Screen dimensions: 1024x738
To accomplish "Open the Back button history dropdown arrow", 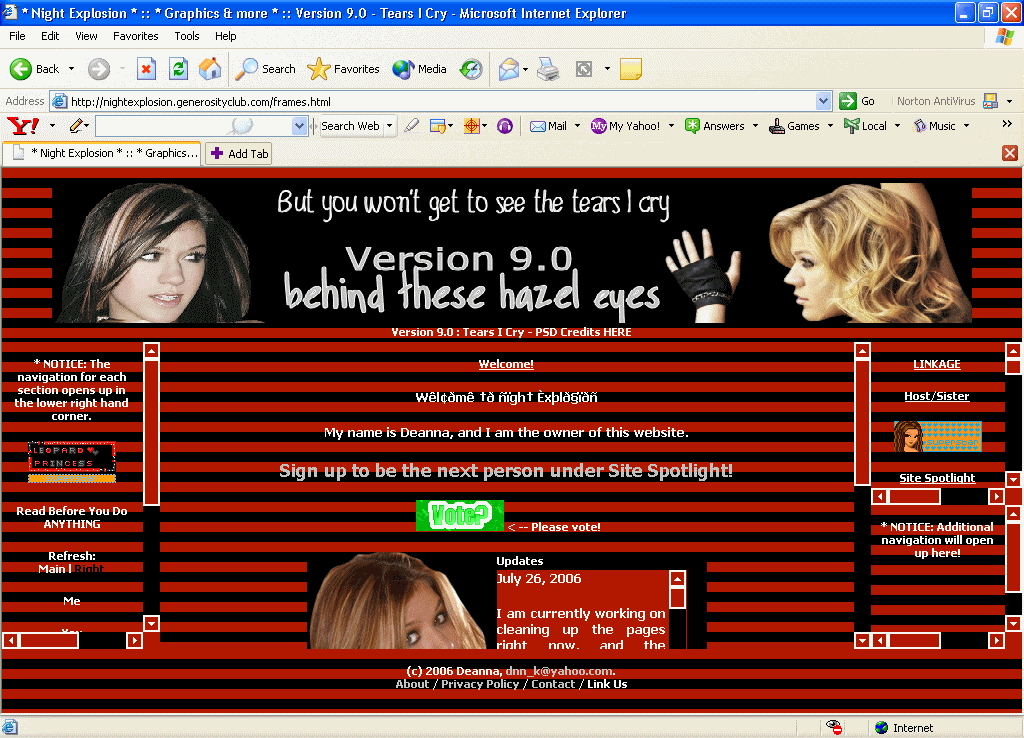I will click(71, 69).
